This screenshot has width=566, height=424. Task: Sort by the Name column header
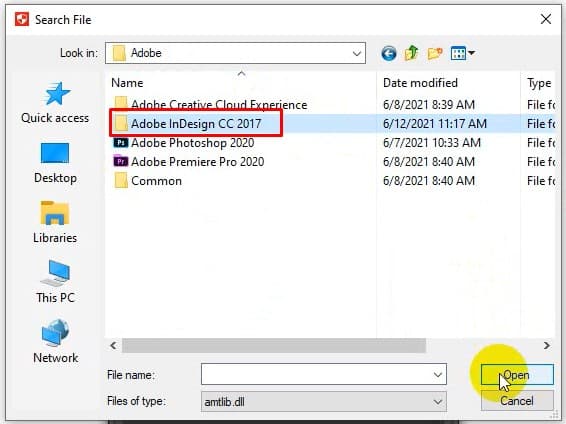click(x=127, y=83)
